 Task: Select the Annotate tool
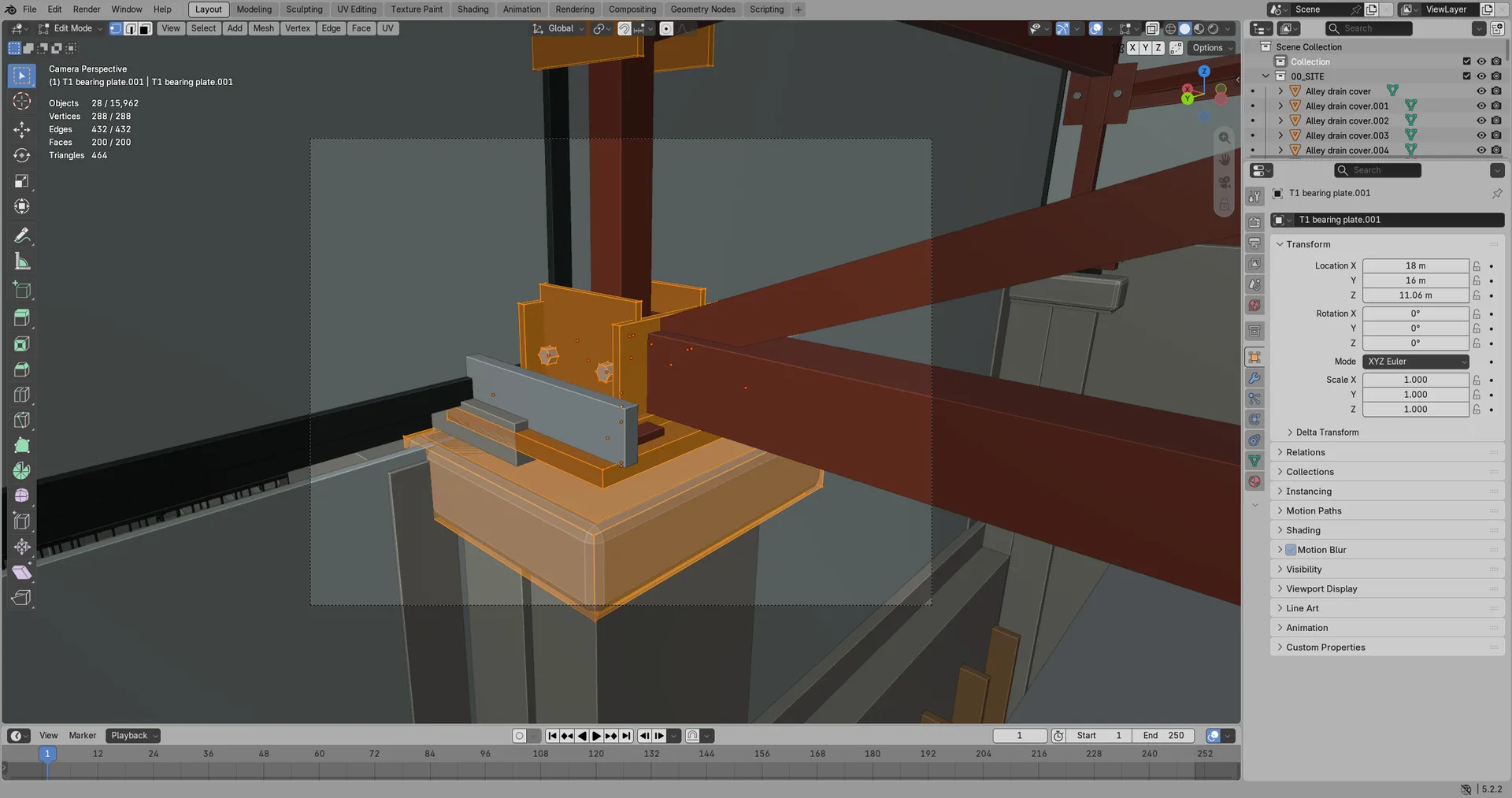pos(22,236)
